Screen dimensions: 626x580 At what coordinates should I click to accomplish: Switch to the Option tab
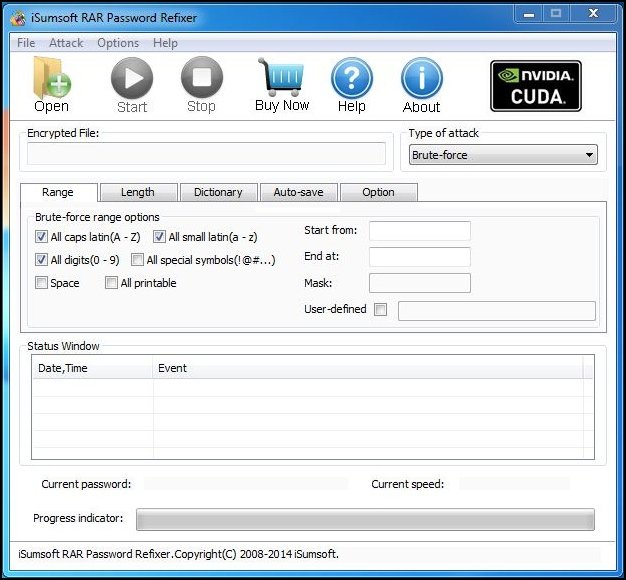378,192
